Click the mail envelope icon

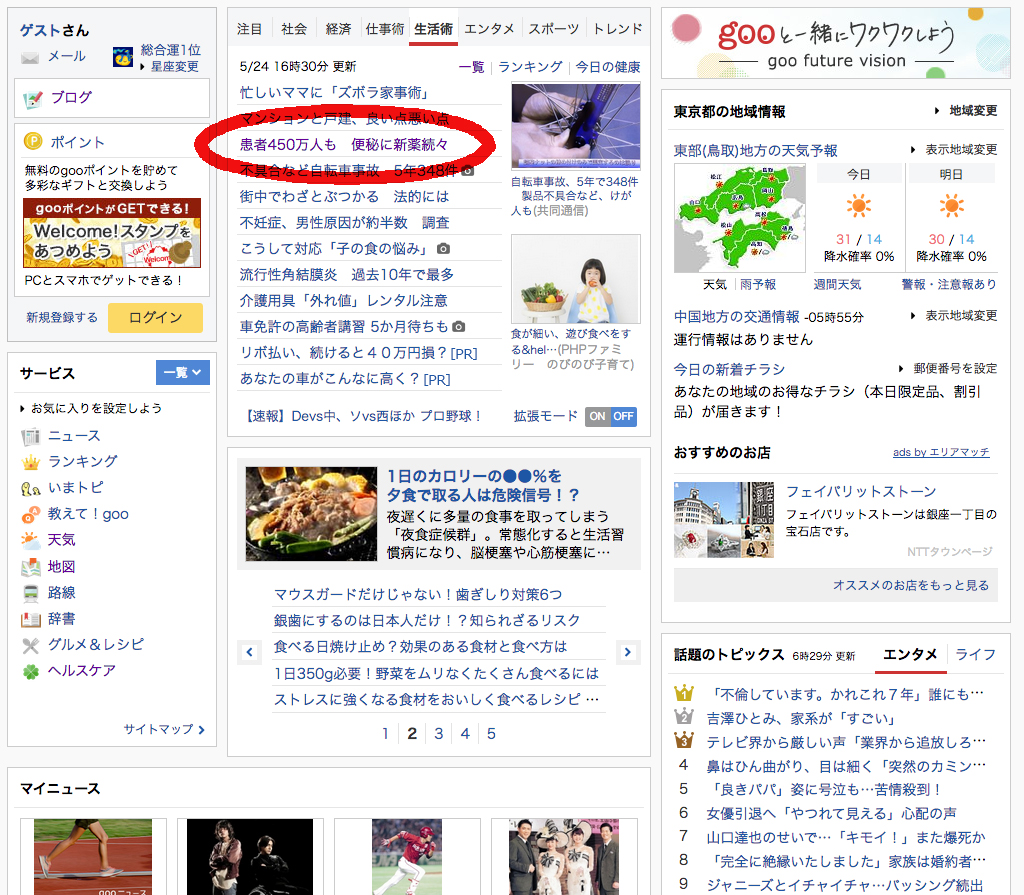pos(30,57)
